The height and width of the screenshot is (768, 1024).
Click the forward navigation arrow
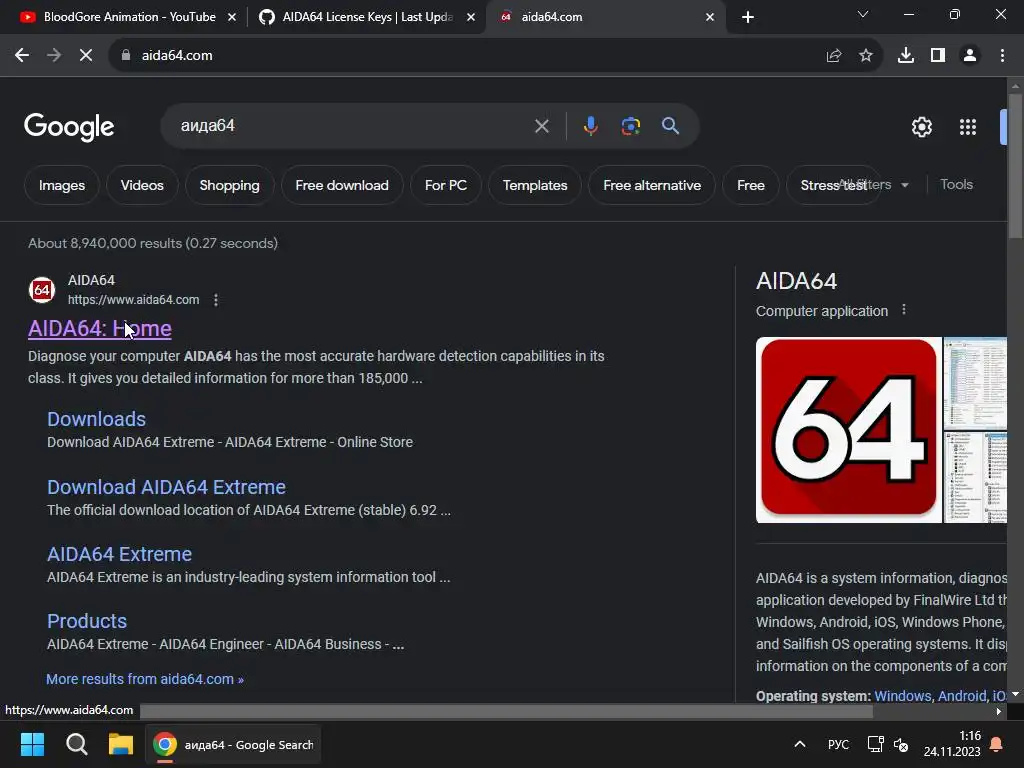(54, 56)
